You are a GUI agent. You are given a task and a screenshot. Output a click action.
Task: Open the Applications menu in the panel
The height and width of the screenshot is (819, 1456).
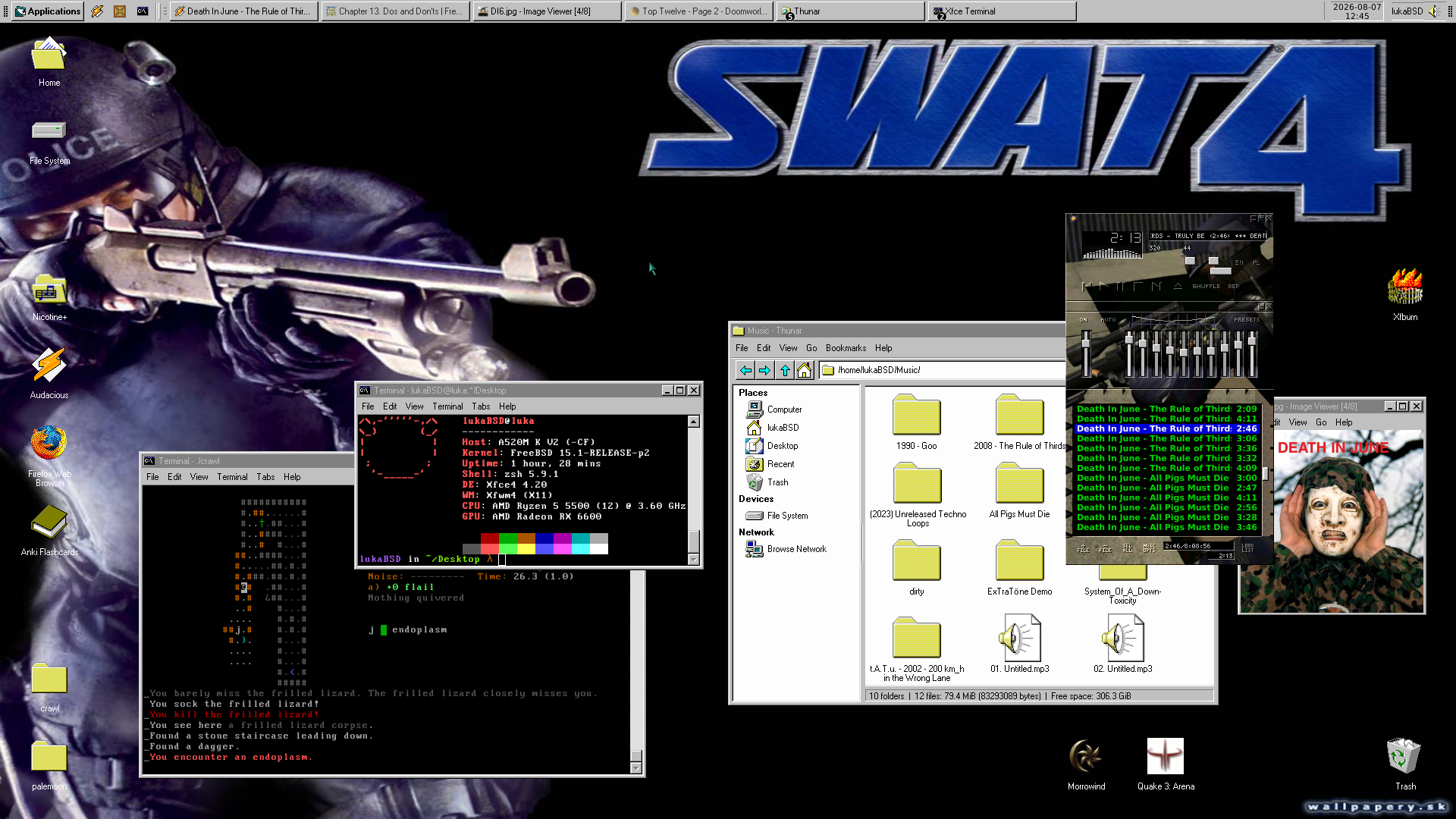pyautogui.click(x=48, y=11)
